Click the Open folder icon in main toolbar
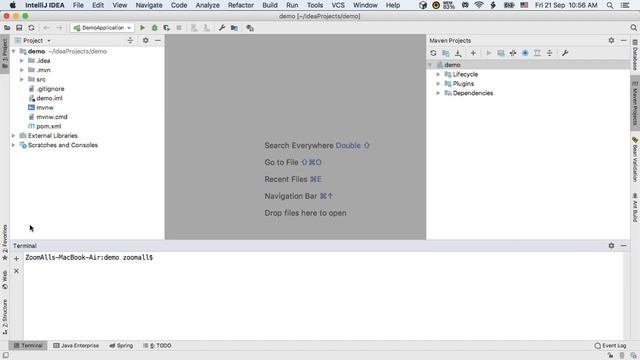 (x=7, y=28)
